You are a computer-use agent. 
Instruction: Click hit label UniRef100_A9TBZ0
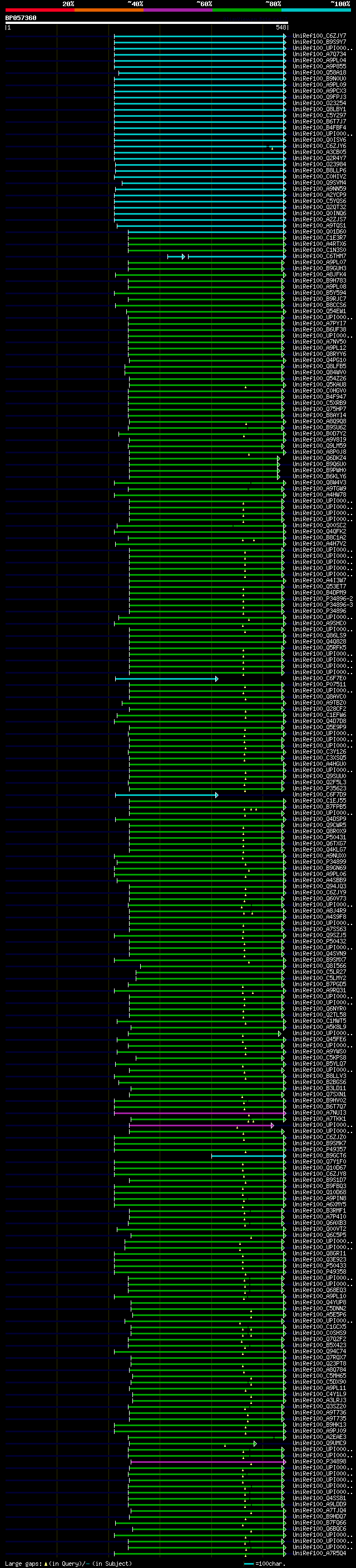[319, 703]
